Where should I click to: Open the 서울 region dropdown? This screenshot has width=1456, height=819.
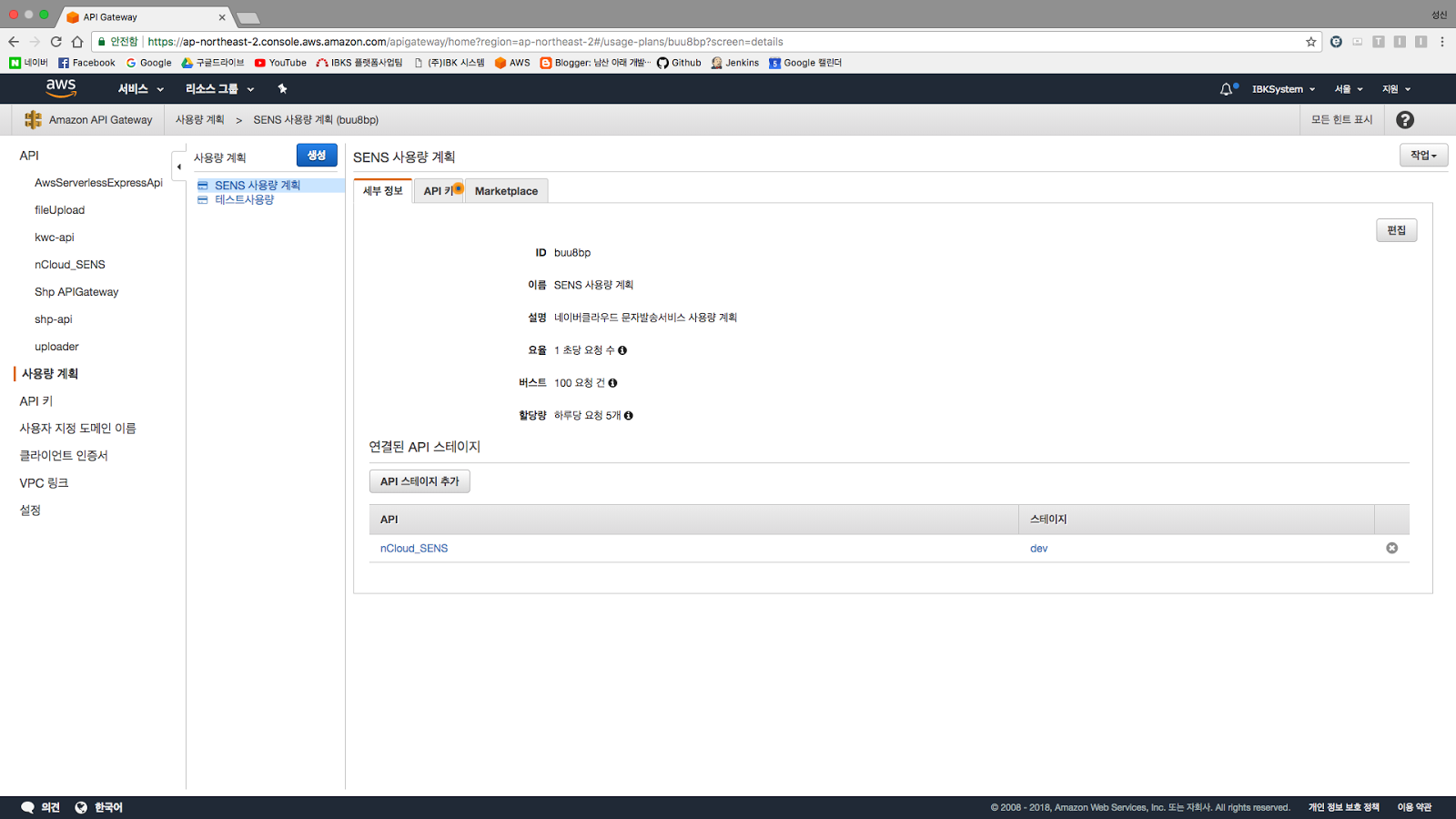1349,89
